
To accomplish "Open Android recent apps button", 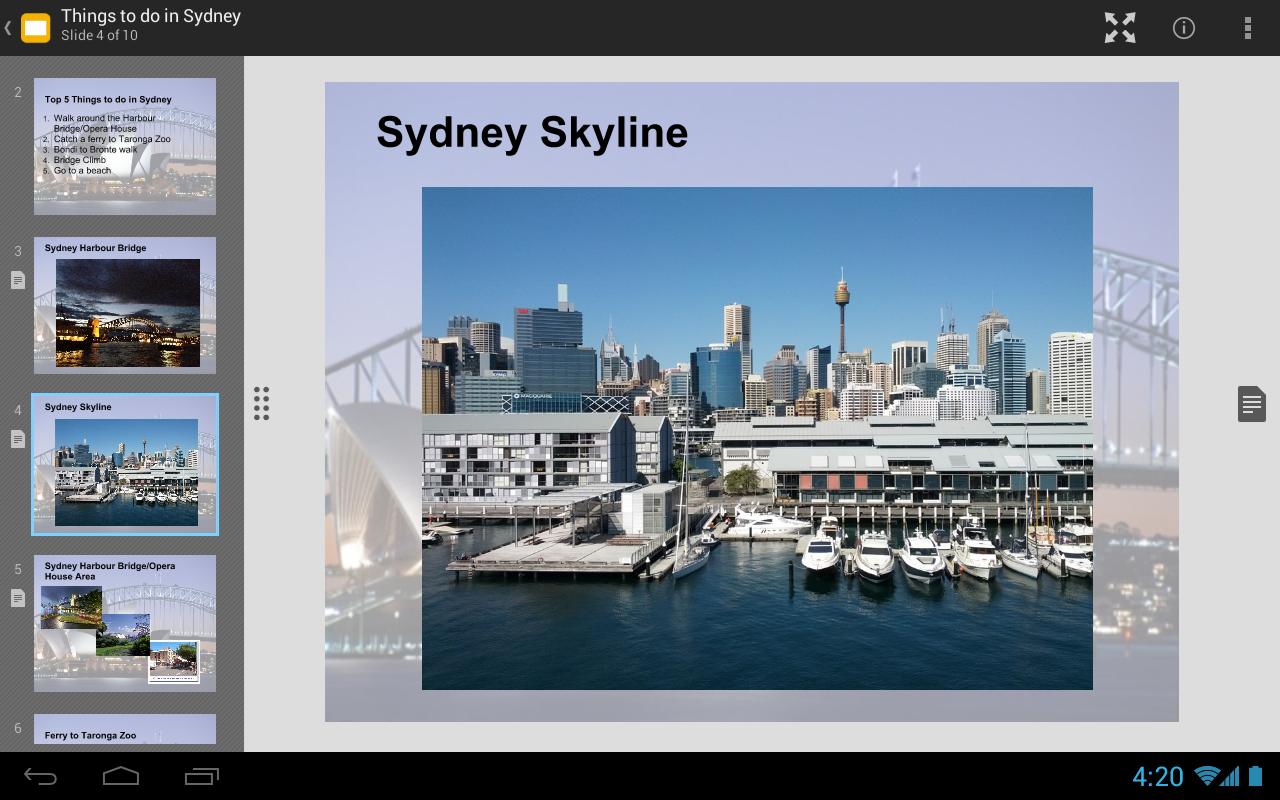I will tap(201, 776).
